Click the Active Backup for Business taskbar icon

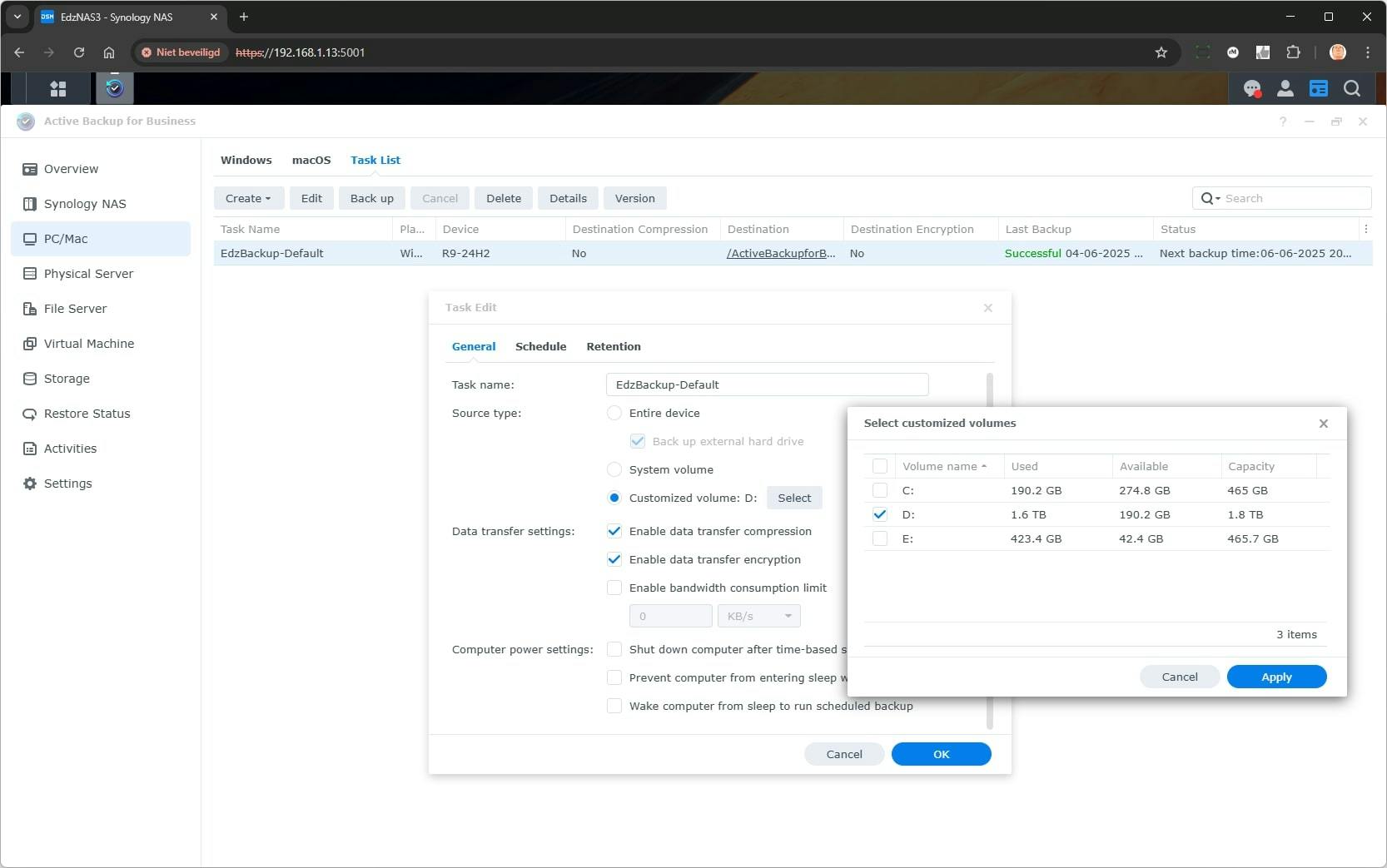point(115,88)
